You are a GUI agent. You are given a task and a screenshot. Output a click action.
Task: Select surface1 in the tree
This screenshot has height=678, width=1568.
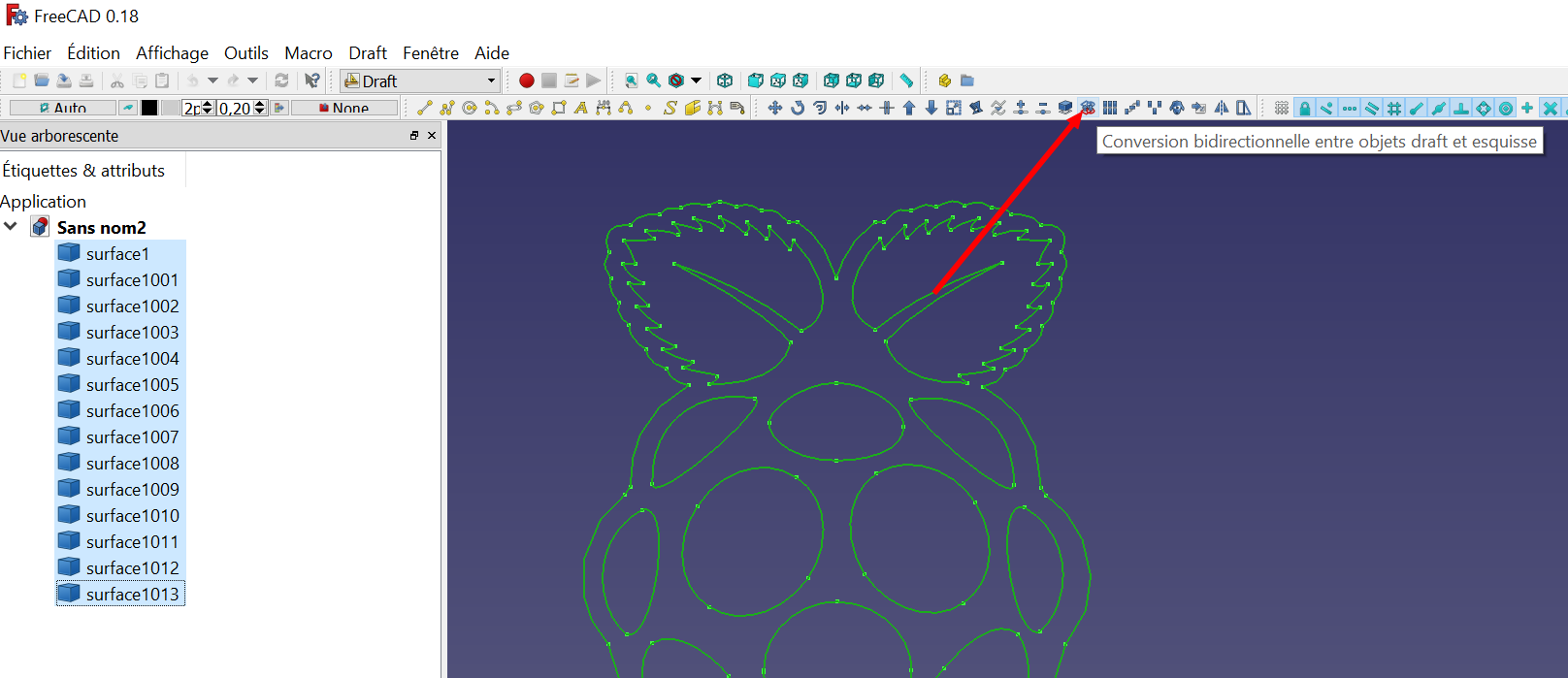[x=117, y=253]
